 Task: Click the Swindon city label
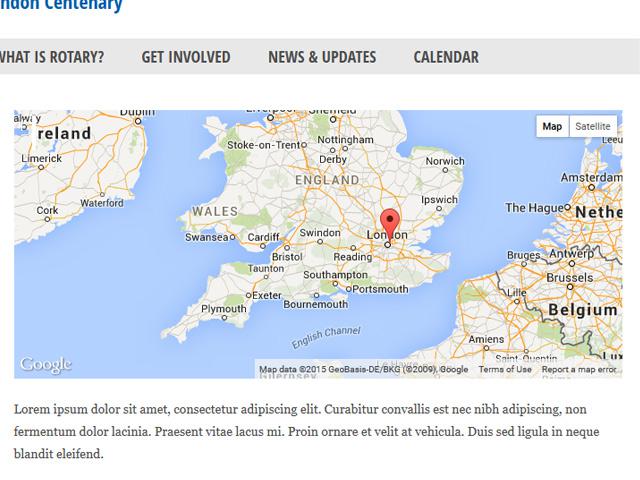(320, 233)
